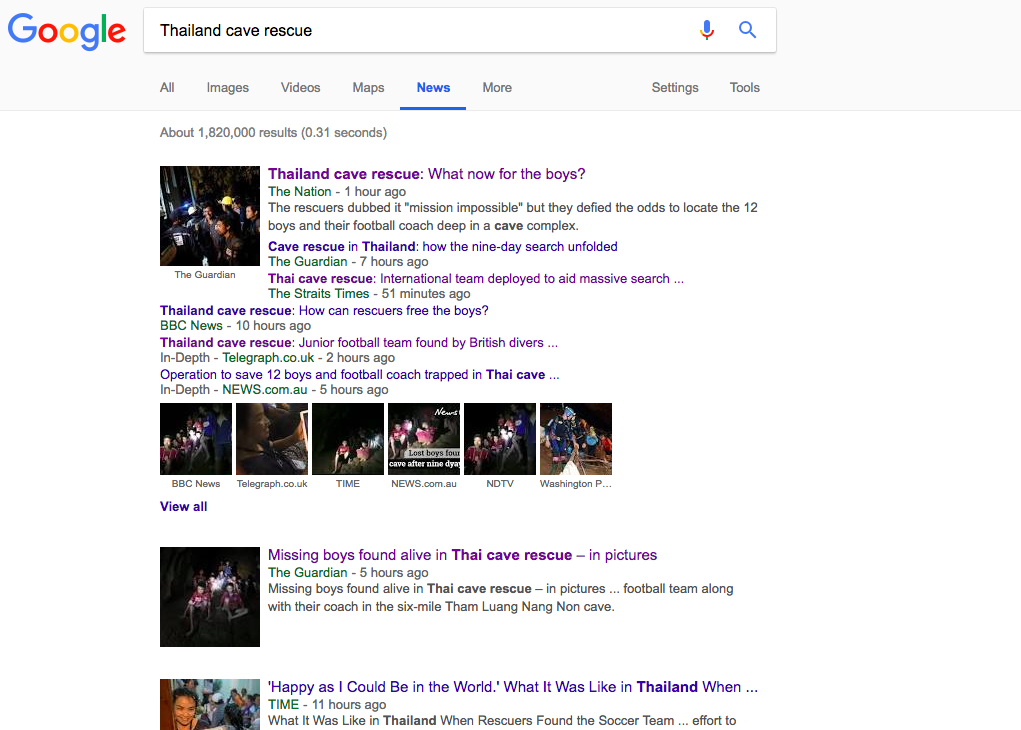Open the Settings menu
This screenshot has width=1021, height=730.
[675, 87]
